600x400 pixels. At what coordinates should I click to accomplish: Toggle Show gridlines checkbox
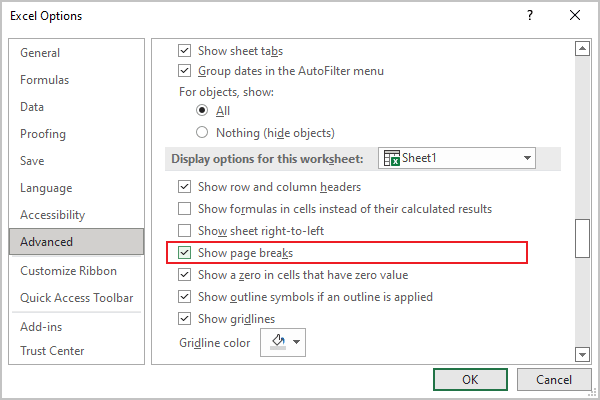184,318
